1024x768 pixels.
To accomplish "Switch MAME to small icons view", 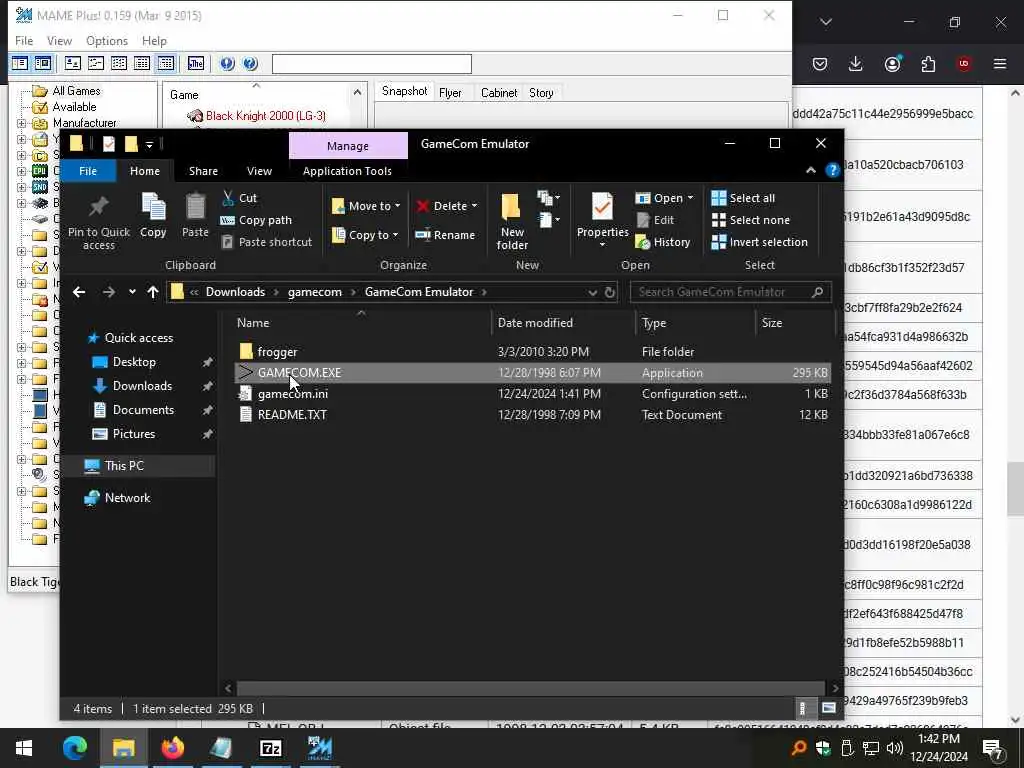I will pos(96,63).
